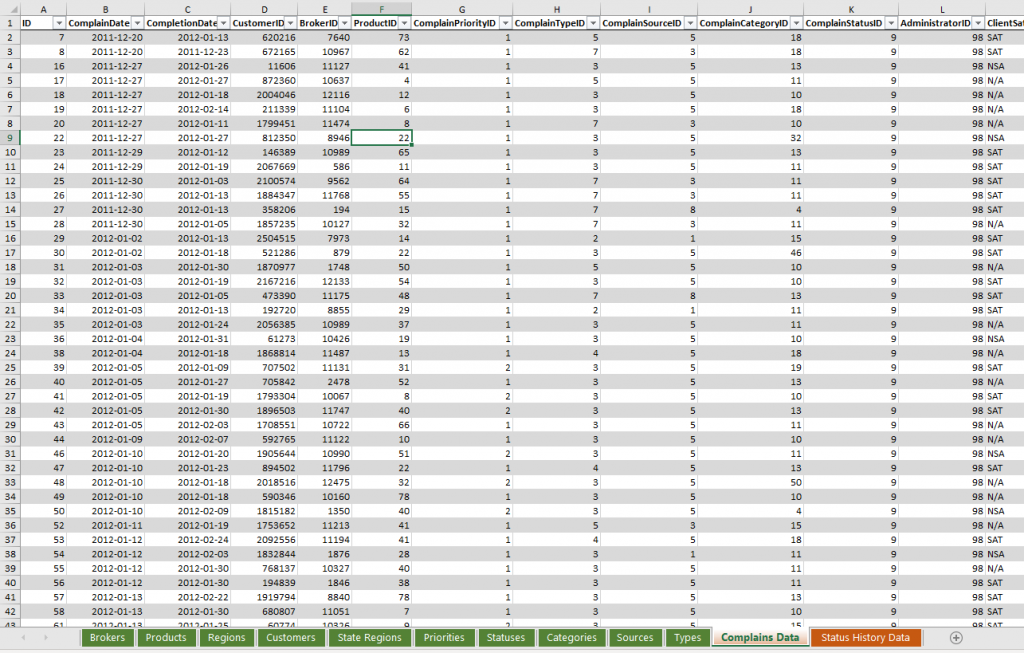Add a new sheet with plus button

956,637
